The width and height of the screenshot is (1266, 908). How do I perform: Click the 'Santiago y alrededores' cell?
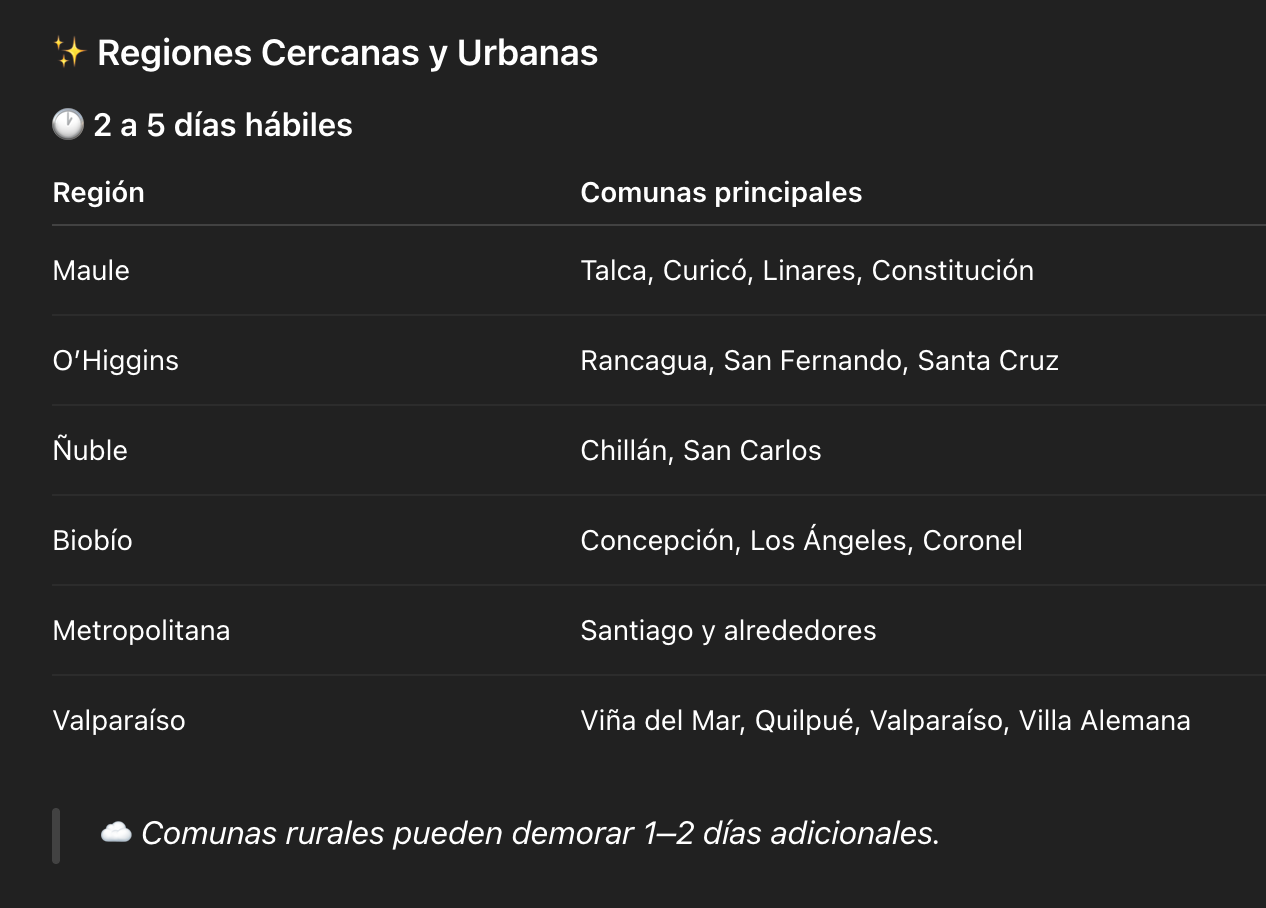(728, 630)
